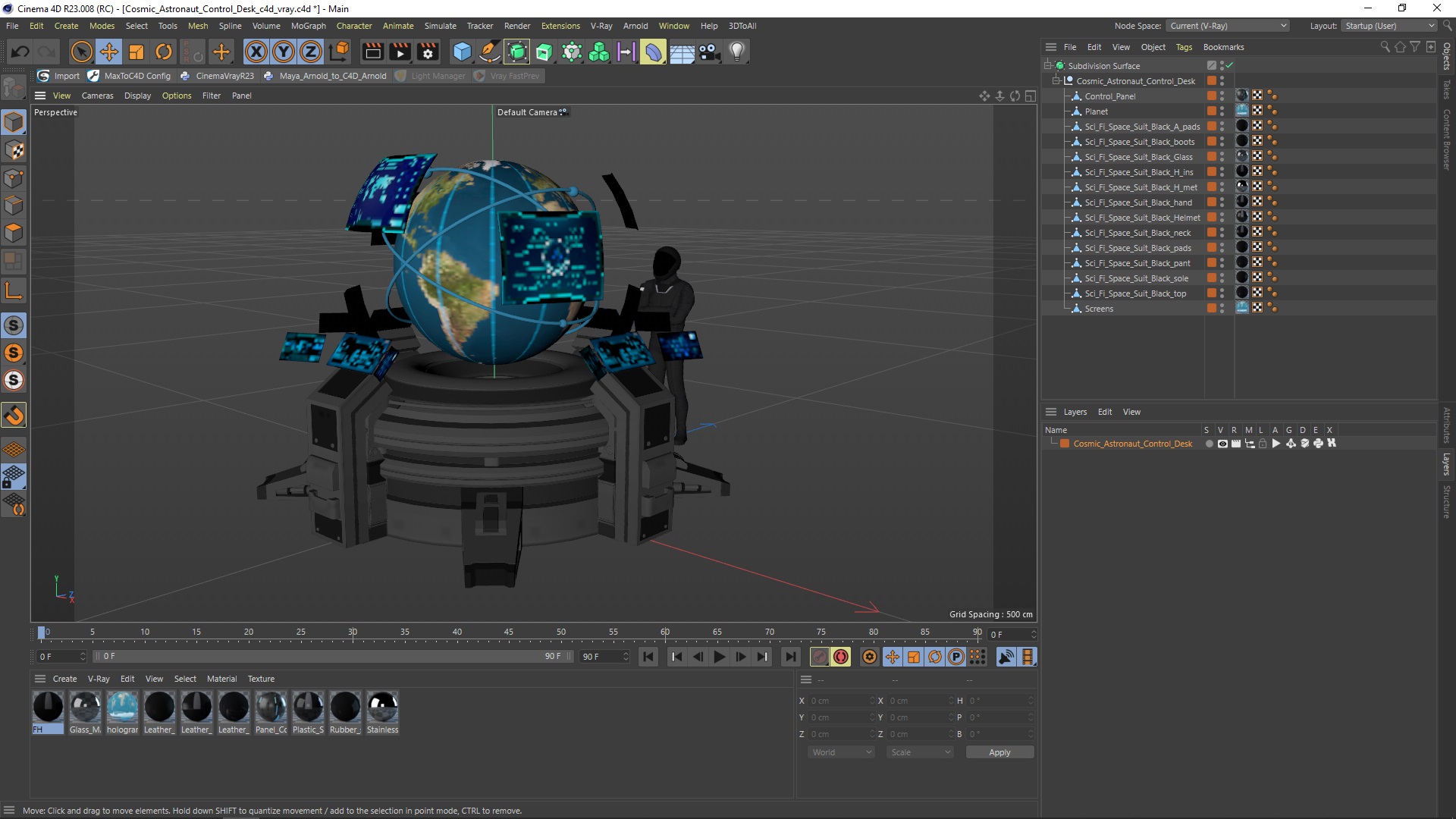
Task: Click the Apply button in coordinates panel
Action: [999, 752]
